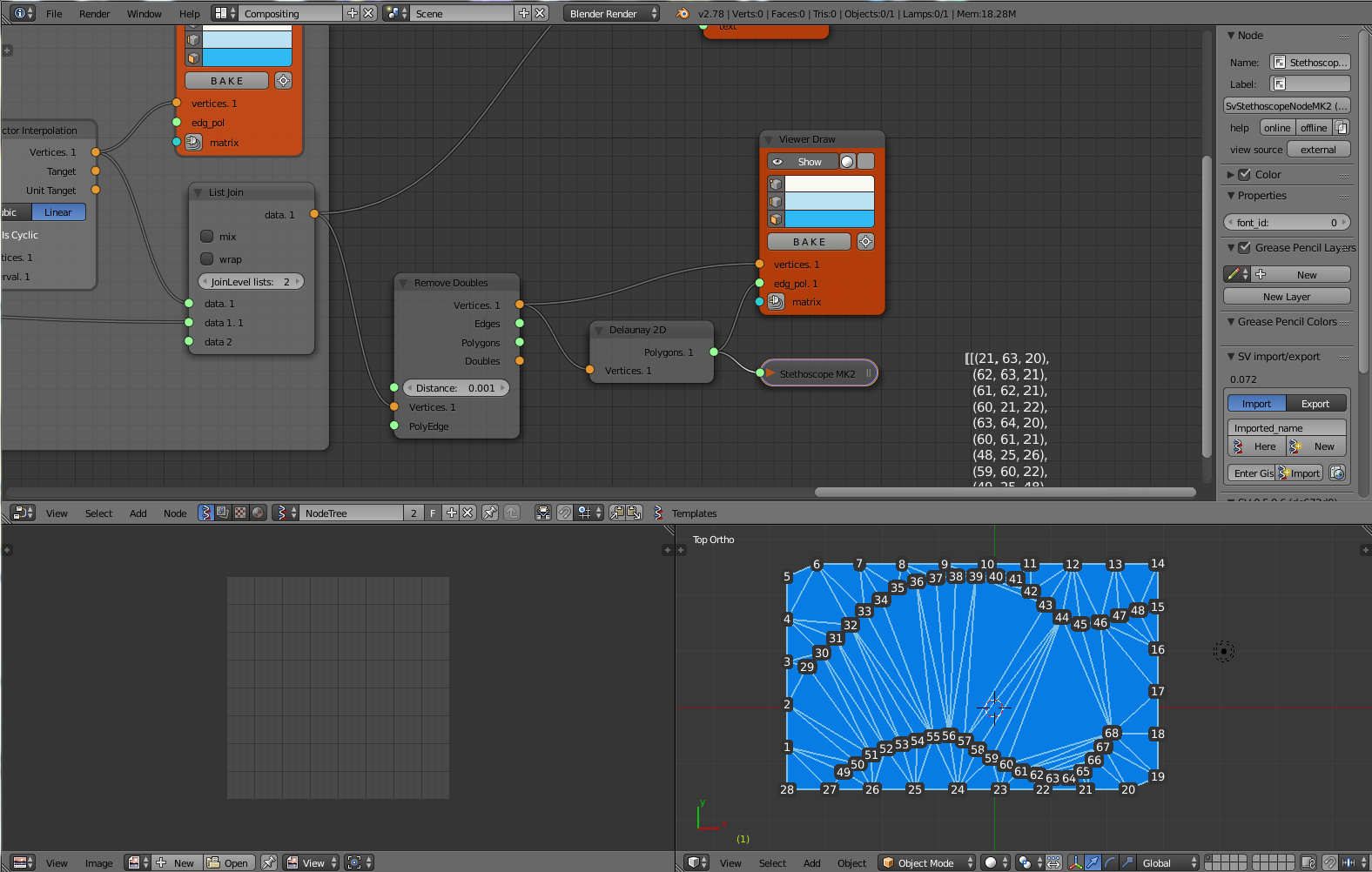Image resolution: width=1372 pixels, height=872 pixels.
Task: Delete the Scene datablock
Action: tap(541, 13)
